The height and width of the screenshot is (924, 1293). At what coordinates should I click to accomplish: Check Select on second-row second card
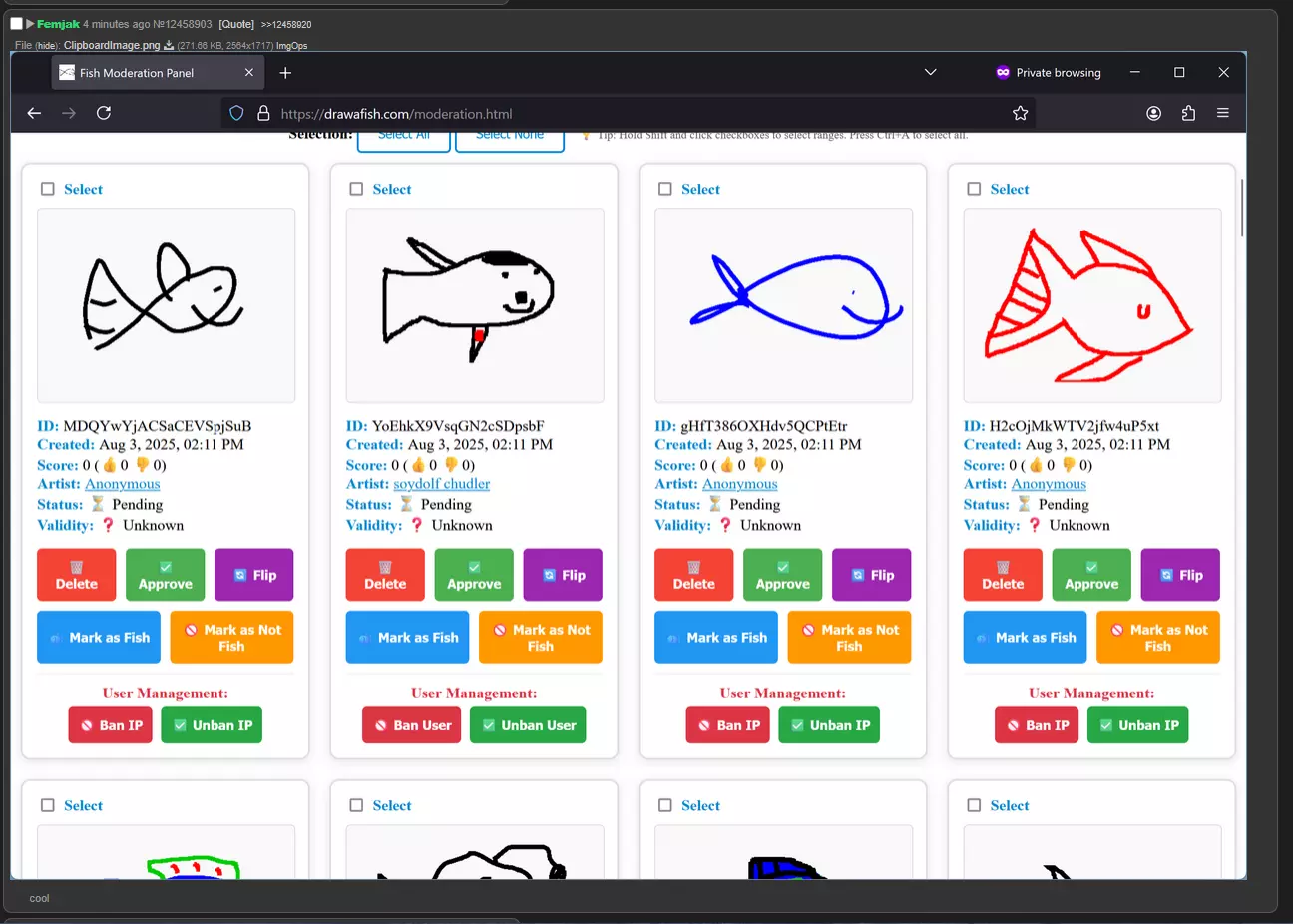coord(356,805)
